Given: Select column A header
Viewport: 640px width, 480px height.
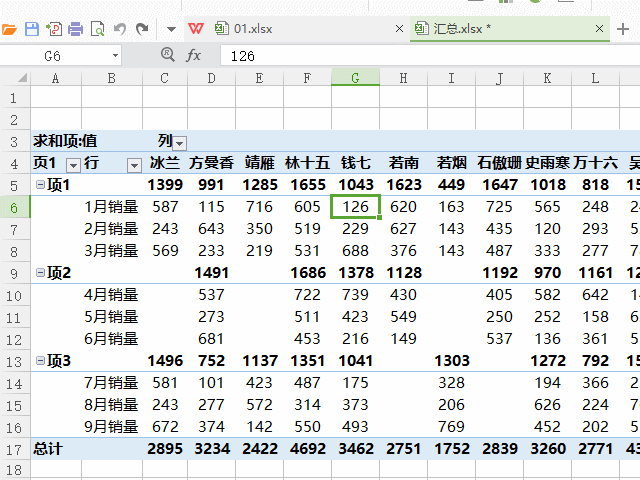Looking at the screenshot, I should [x=56, y=78].
